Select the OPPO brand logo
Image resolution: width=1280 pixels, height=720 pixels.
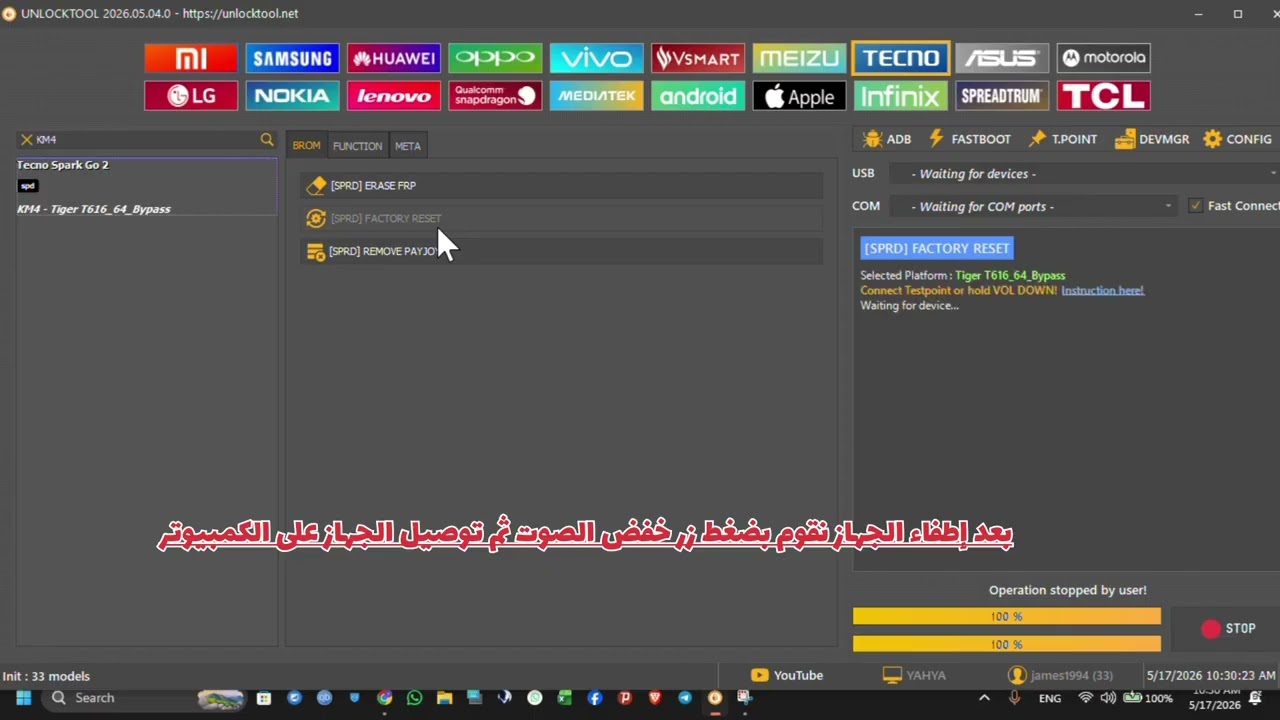(x=495, y=58)
